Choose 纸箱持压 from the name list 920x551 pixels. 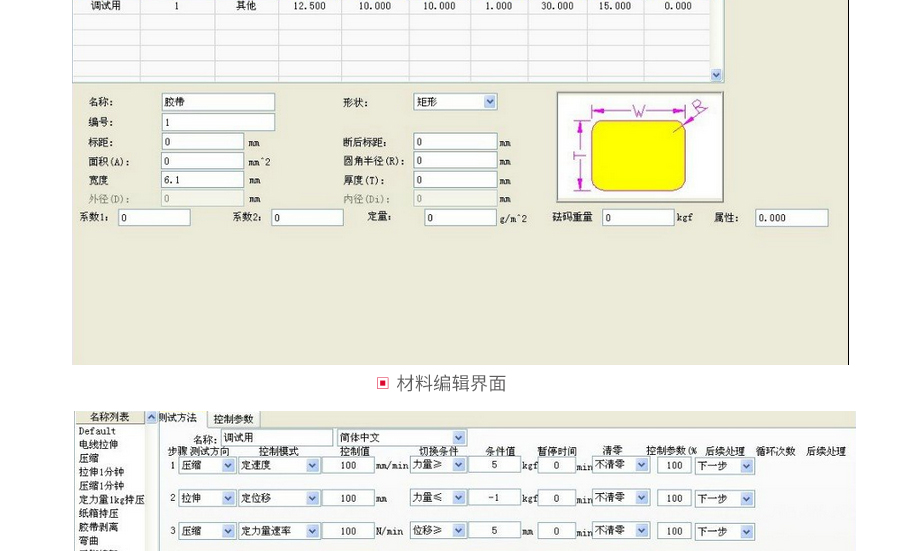99,513
